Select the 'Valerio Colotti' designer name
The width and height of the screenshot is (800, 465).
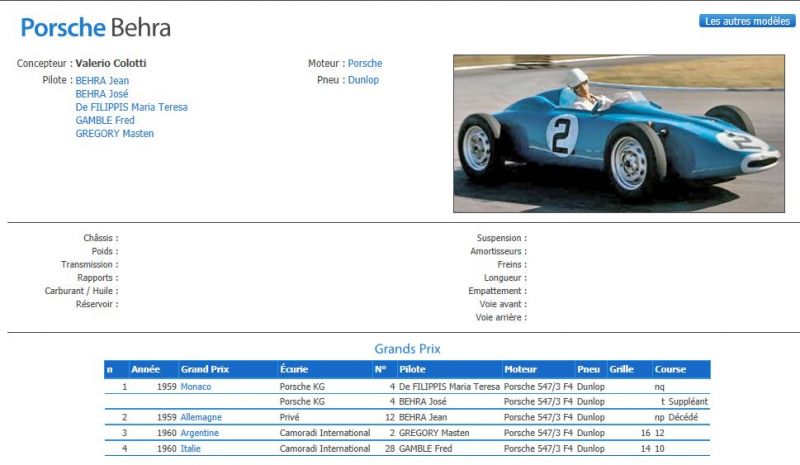pyautogui.click(x=111, y=63)
